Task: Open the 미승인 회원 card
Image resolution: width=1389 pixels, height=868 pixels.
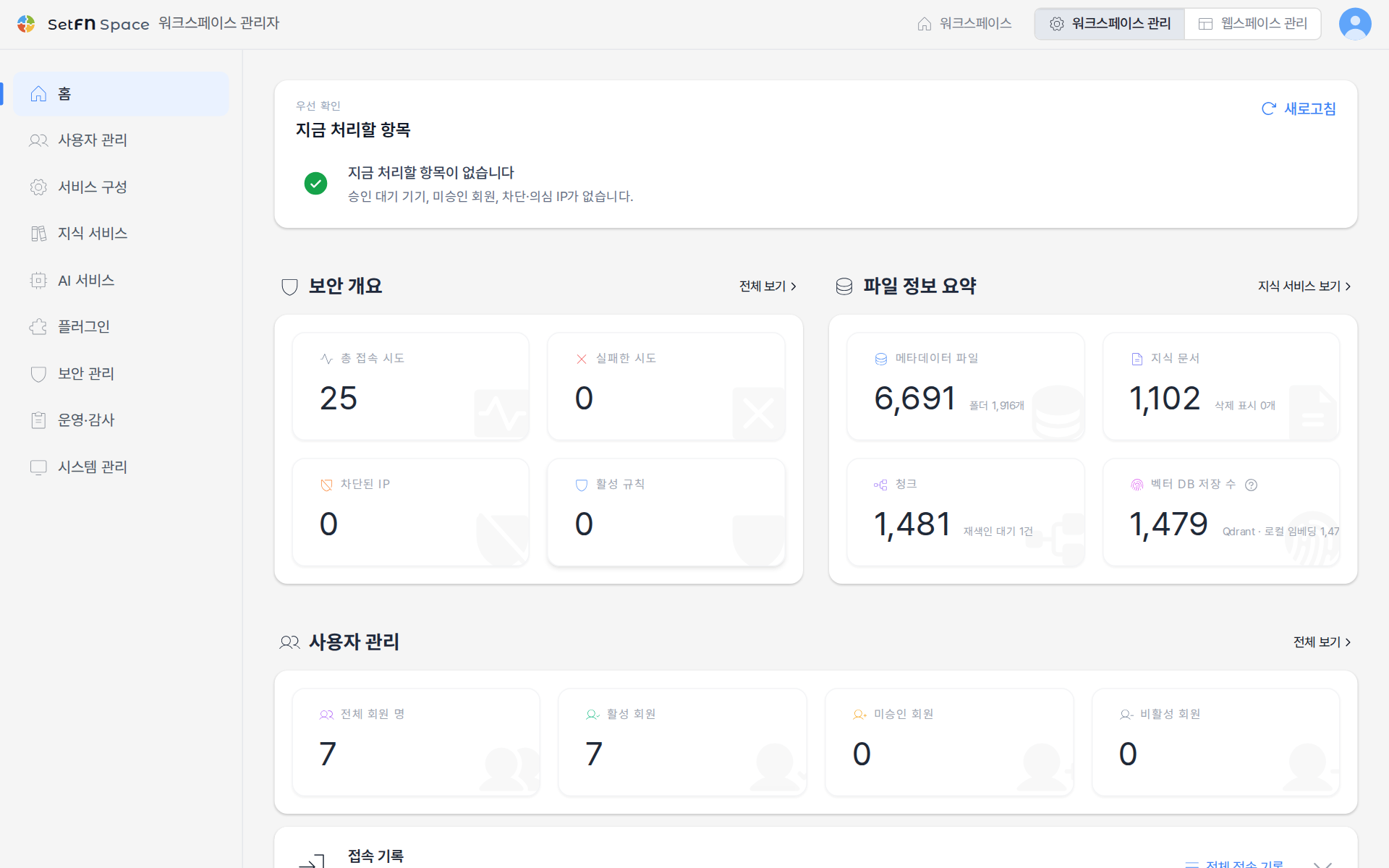Action: (949, 742)
